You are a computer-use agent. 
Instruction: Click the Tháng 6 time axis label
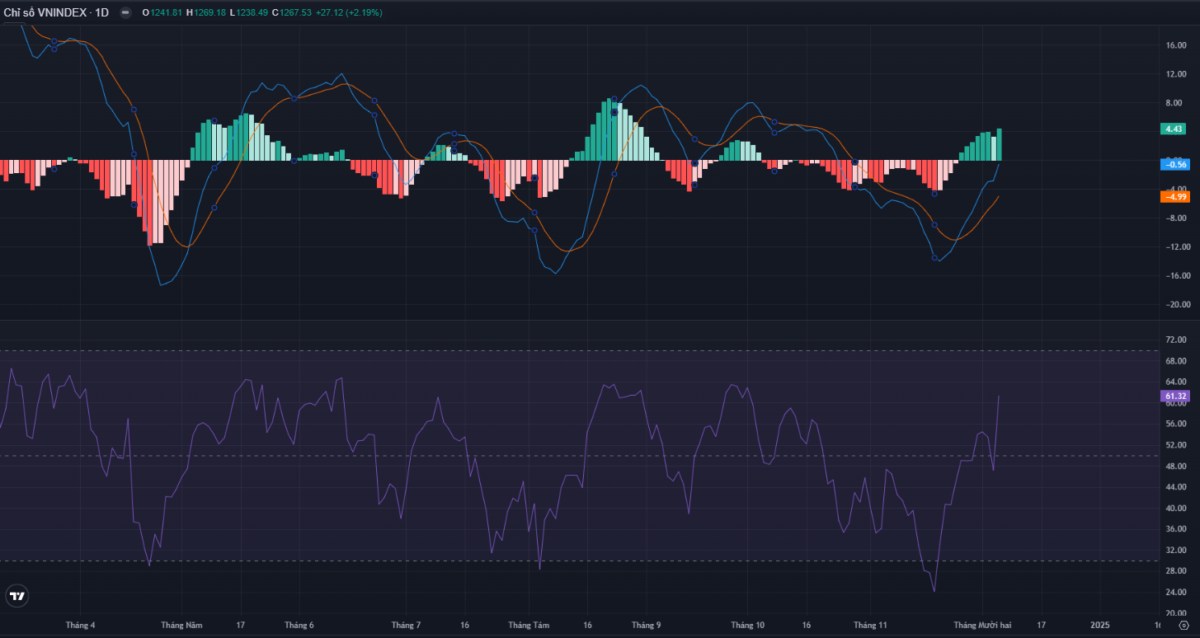click(x=299, y=625)
